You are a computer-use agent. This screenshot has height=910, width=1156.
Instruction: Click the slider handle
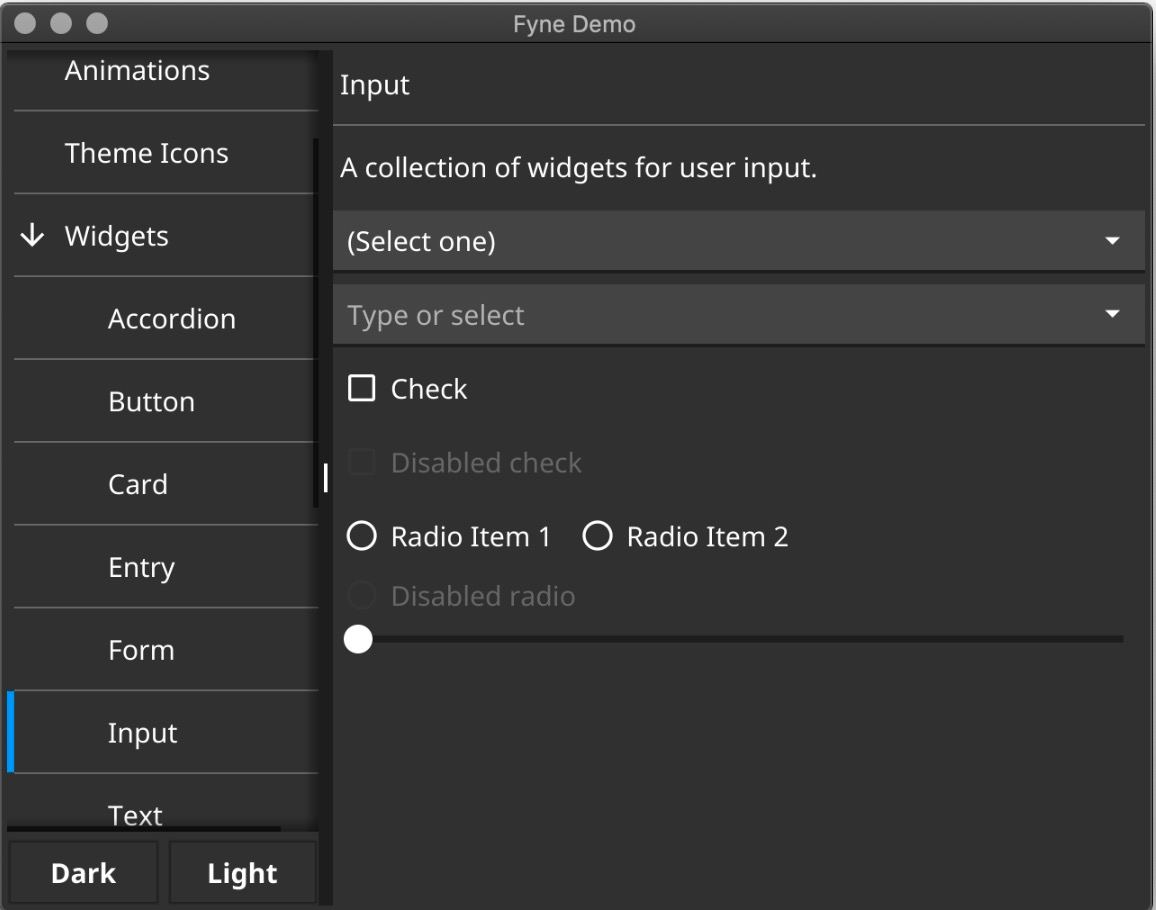click(358, 639)
